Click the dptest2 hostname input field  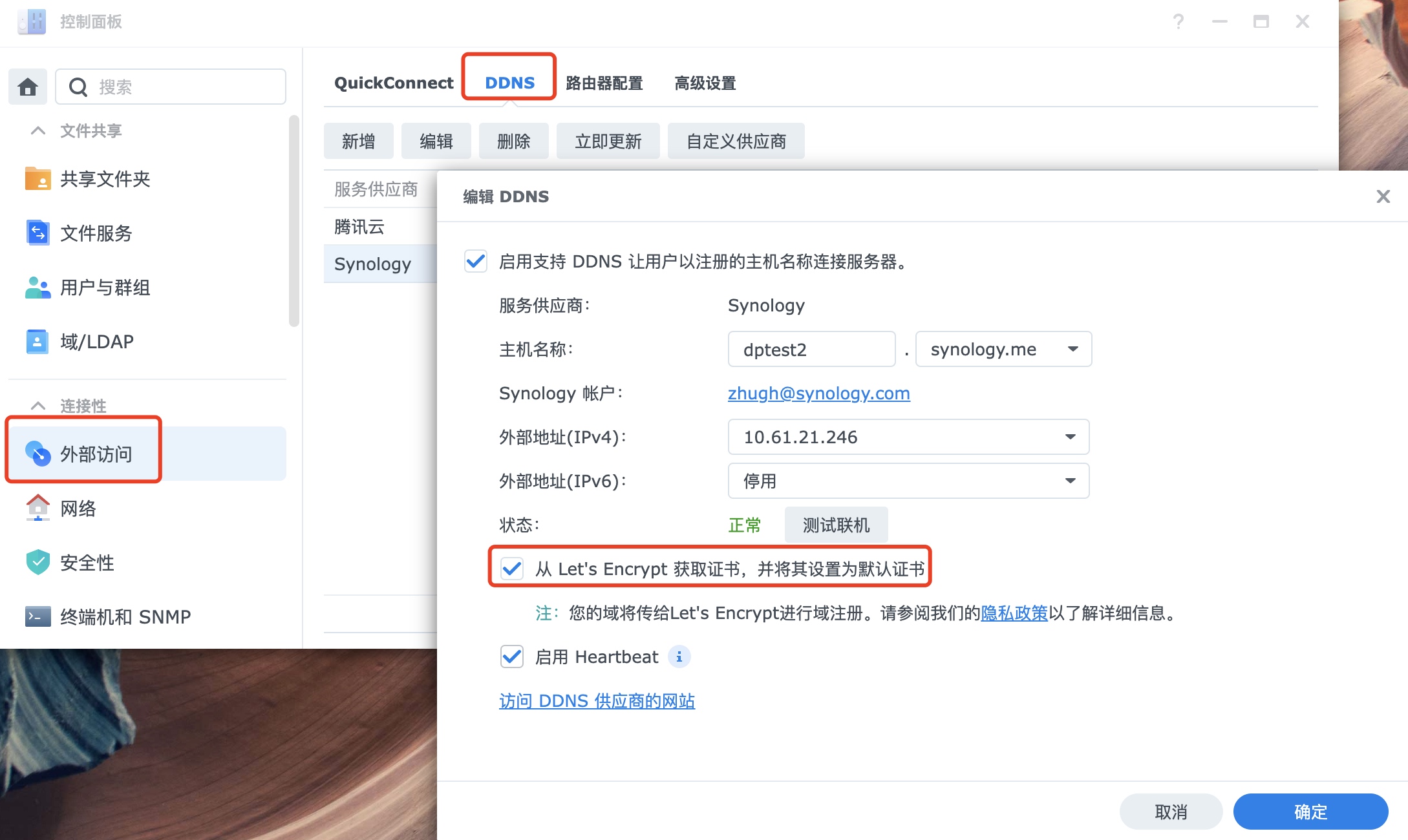(x=811, y=349)
